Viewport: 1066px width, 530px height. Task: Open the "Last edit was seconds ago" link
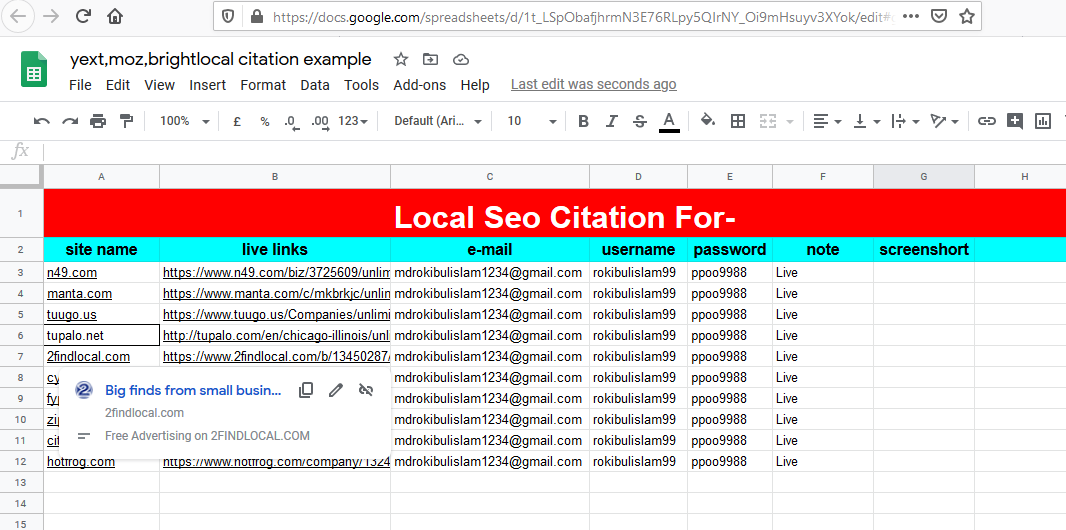coord(593,85)
